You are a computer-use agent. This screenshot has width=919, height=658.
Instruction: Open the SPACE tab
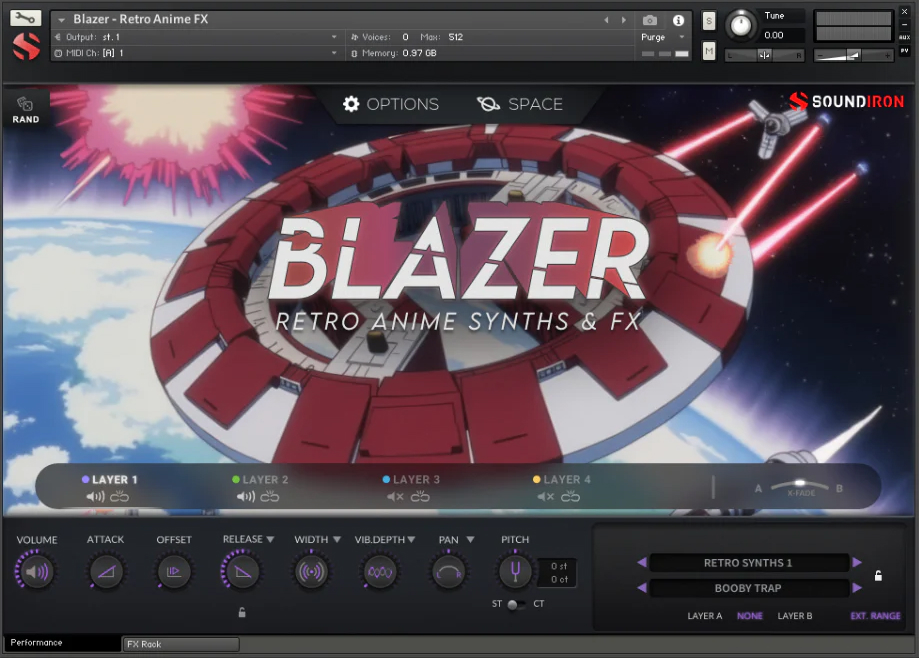click(x=519, y=104)
